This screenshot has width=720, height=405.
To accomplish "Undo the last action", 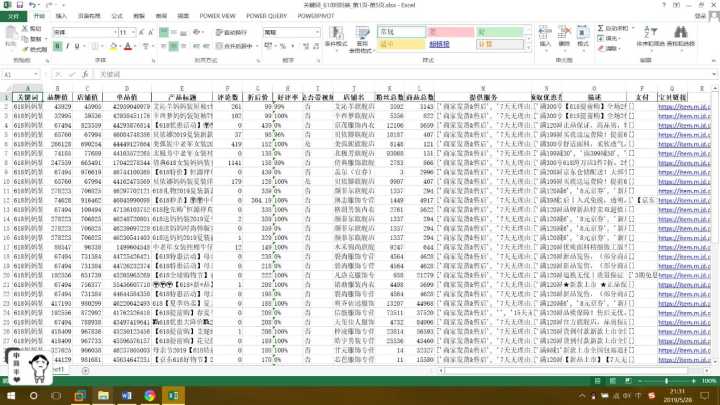I will (x=32, y=5).
